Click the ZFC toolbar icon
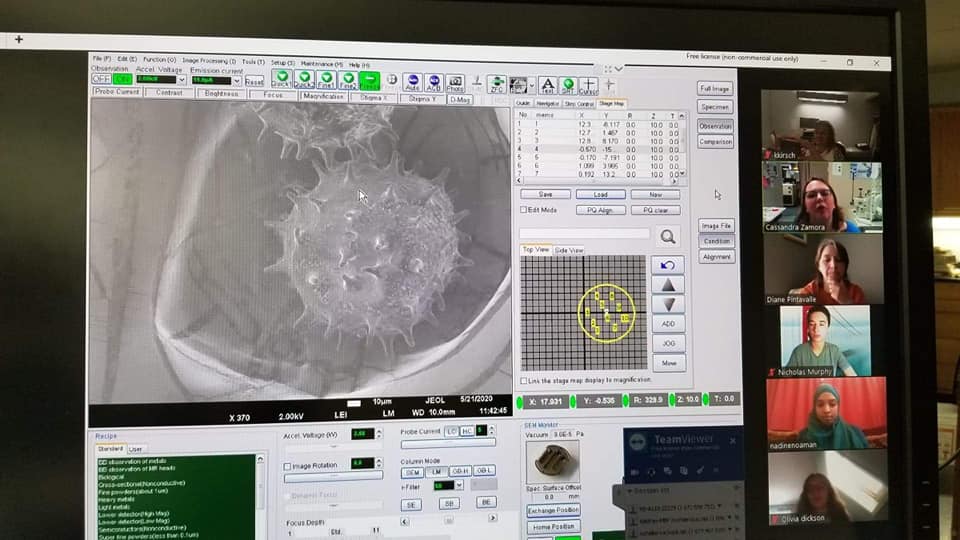 click(x=497, y=84)
